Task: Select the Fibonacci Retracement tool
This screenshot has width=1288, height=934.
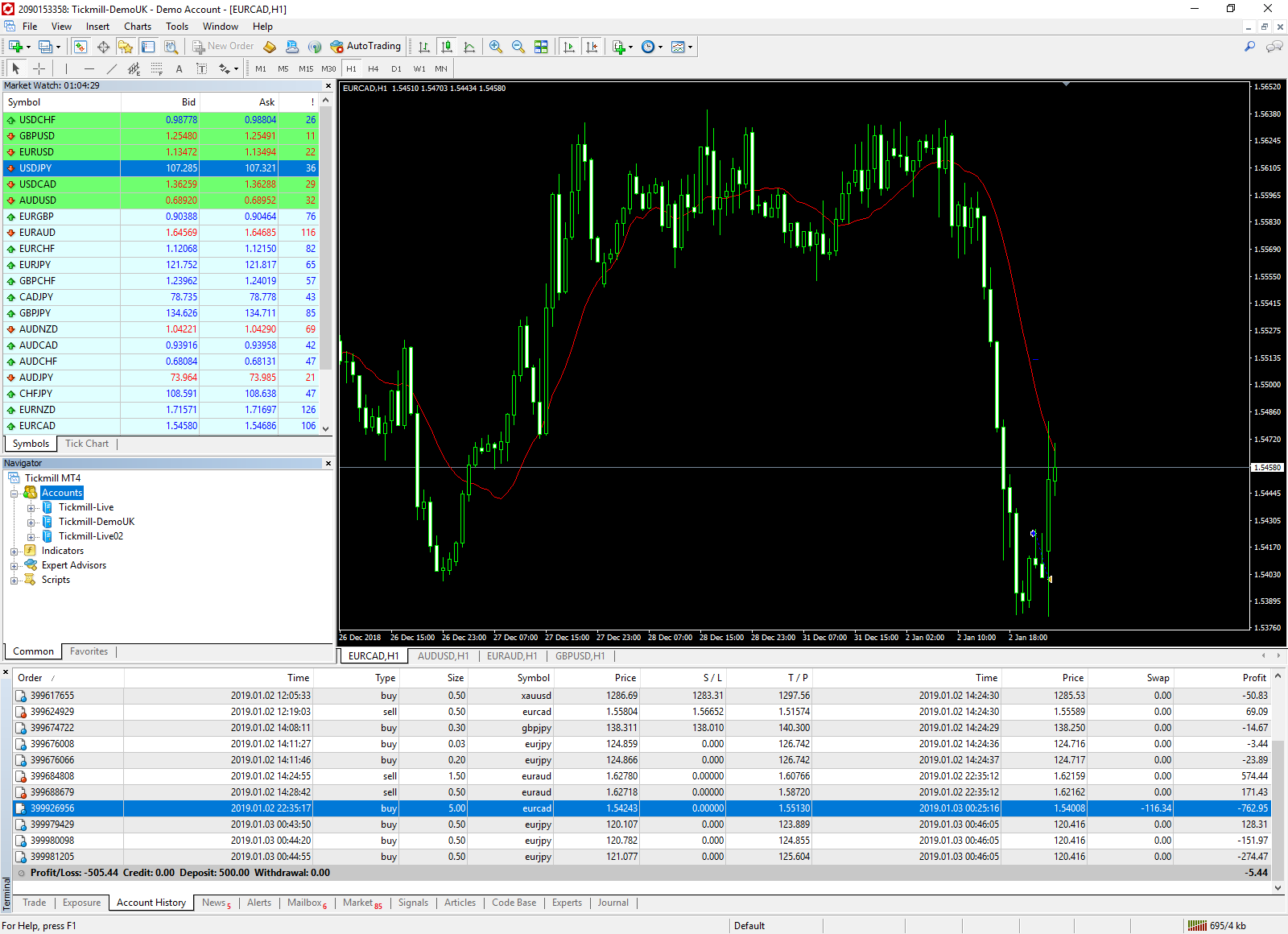Action: pos(156,69)
